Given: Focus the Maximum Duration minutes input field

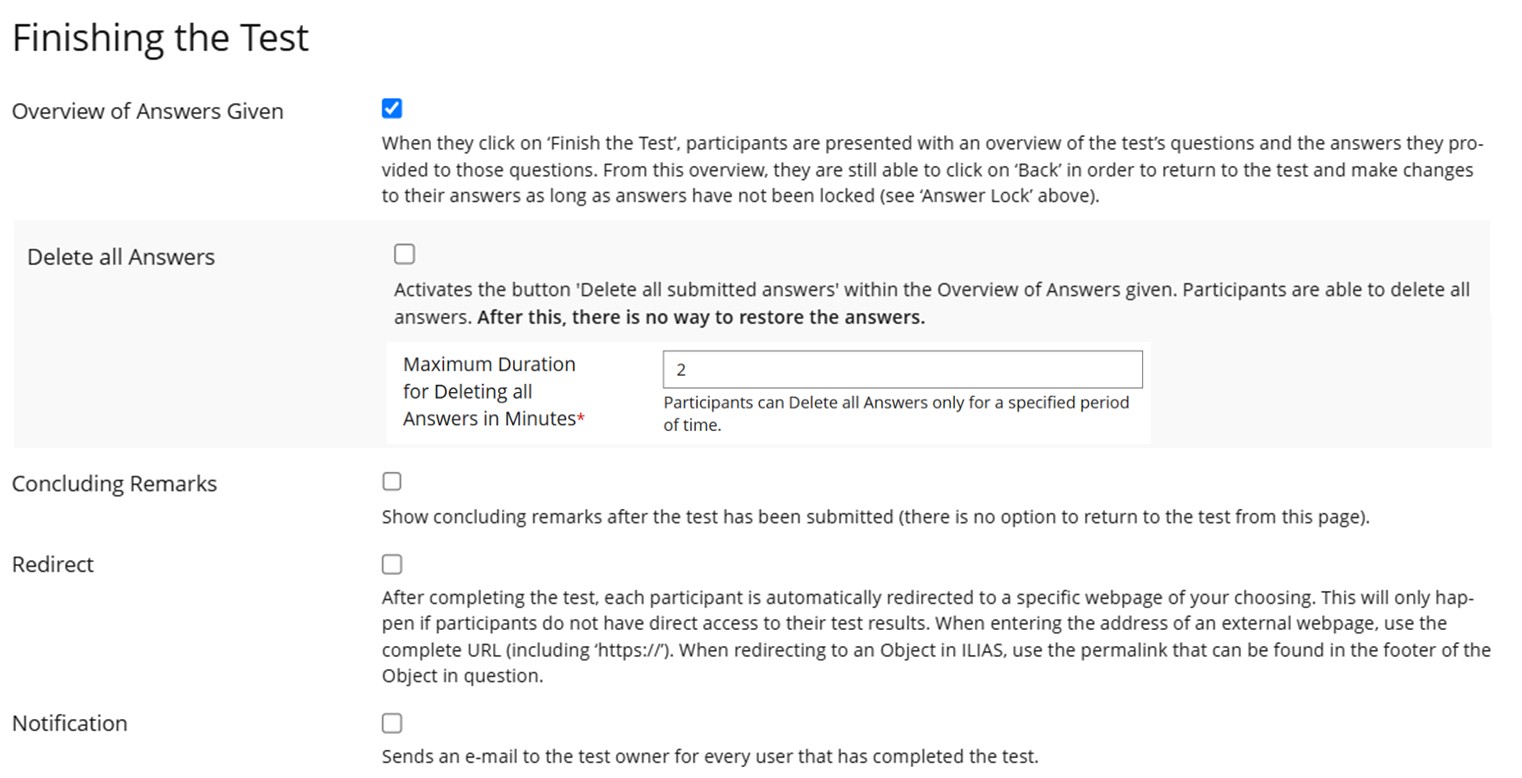Looking at the screenshot, I should (x=901, y=369).
